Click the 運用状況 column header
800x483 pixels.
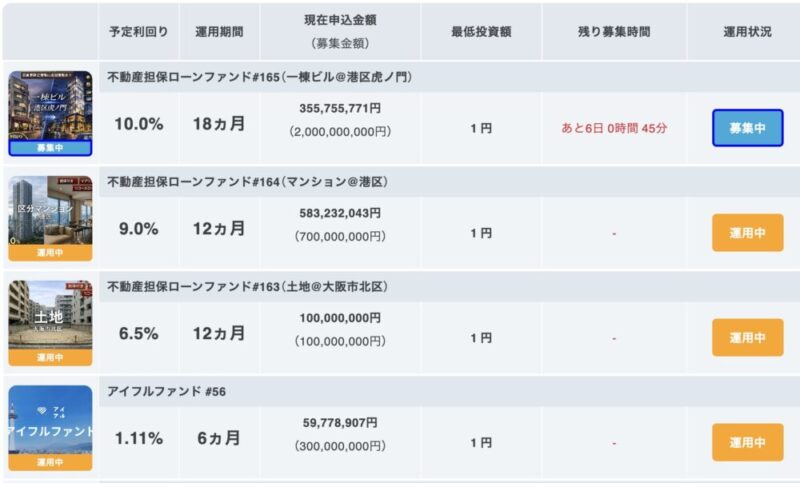pos(747,32)
